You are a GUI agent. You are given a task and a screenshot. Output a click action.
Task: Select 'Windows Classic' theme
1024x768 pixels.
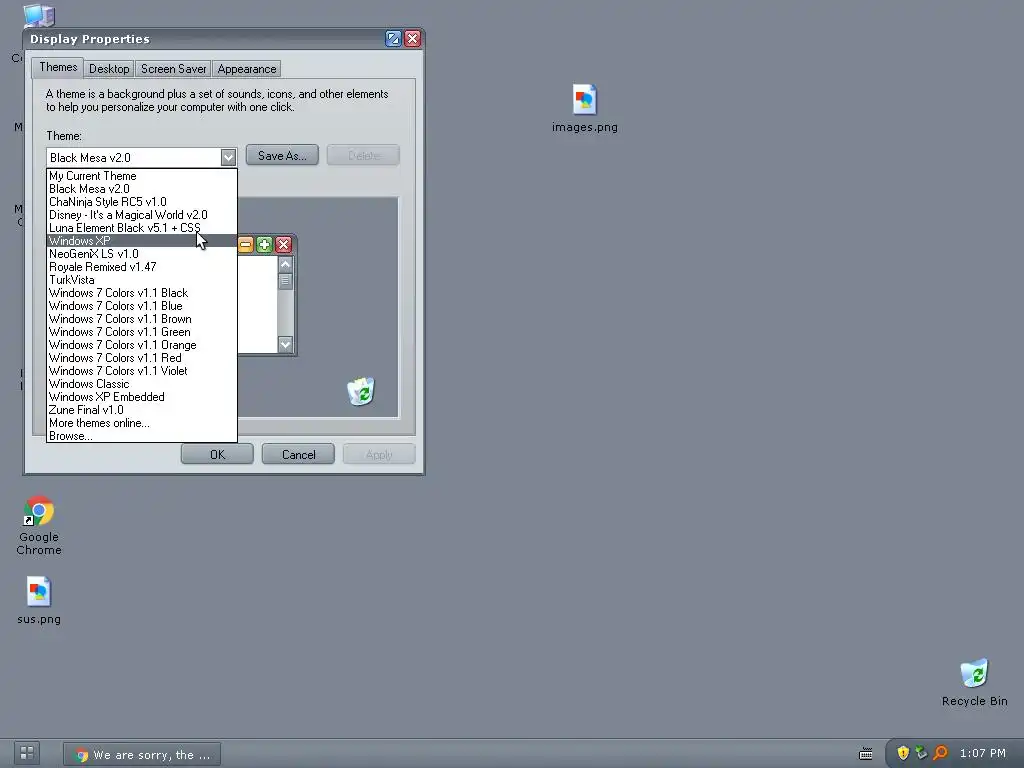tap(142, 384)
